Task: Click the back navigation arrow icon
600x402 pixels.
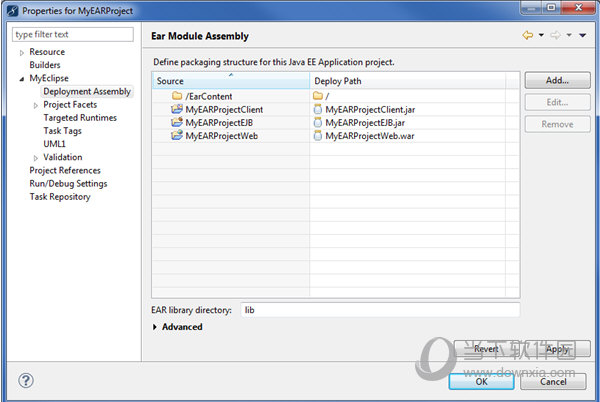Action: coord(528,35)
